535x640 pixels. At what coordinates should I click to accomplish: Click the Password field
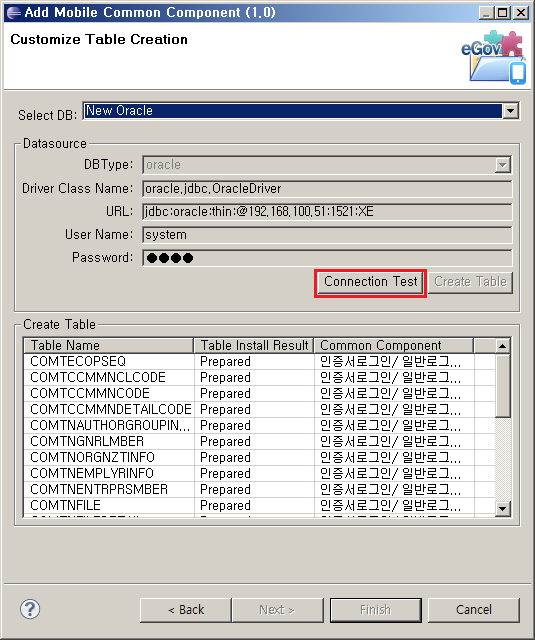coord(327,258)
